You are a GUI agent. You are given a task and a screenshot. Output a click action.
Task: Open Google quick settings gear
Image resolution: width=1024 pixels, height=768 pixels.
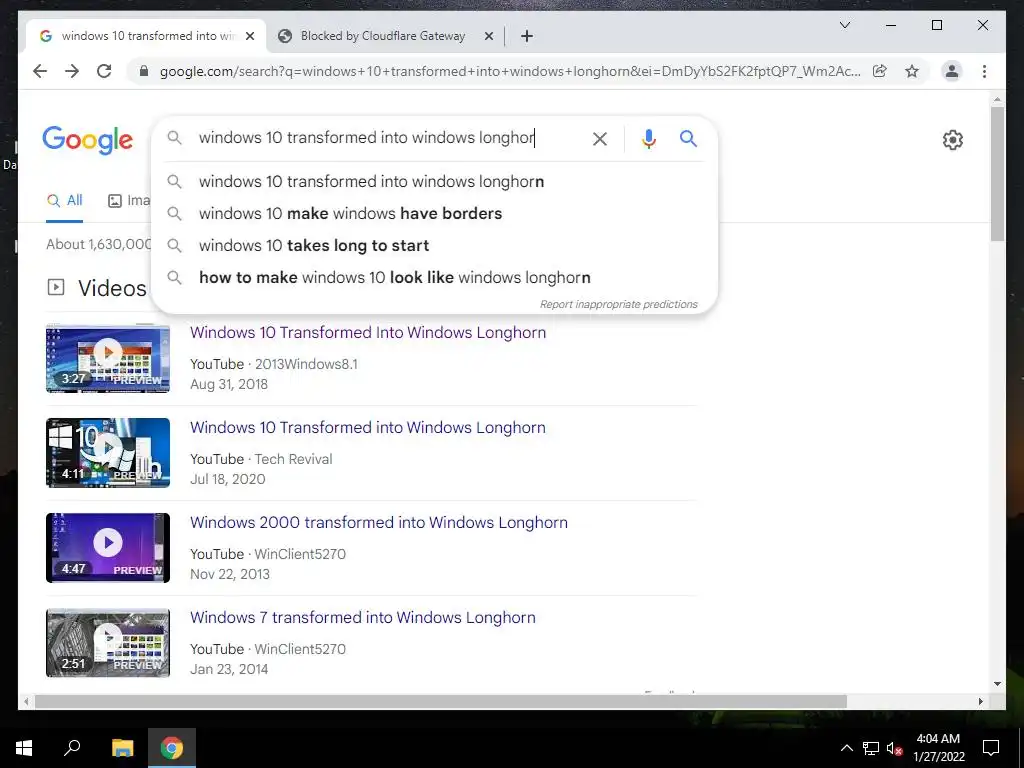(x=953, y=140)
